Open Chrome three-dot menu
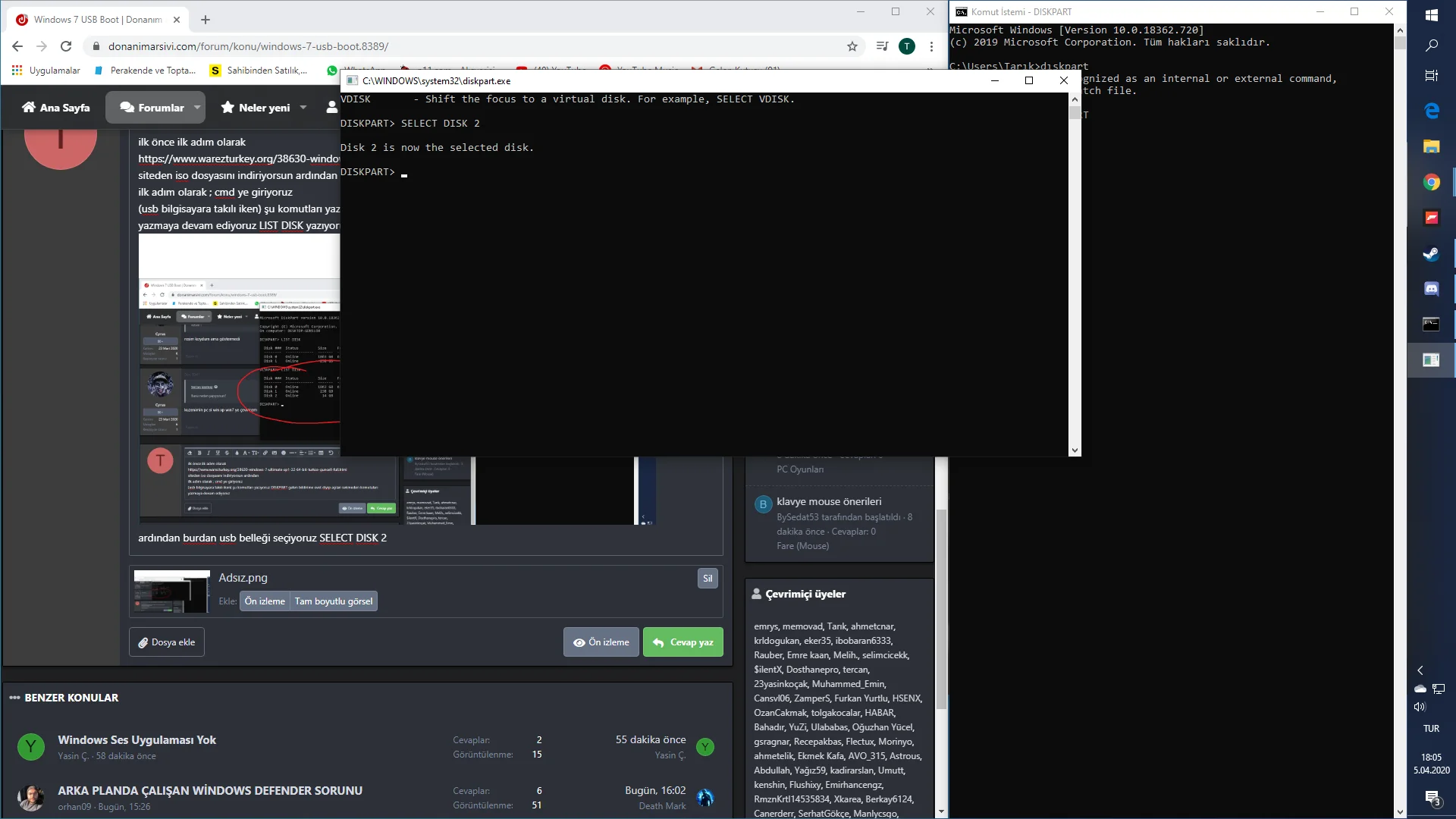 [931, 46]
